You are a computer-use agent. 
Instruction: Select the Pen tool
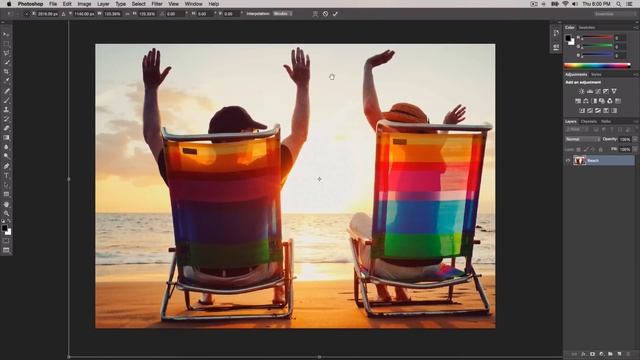point(6,166)
